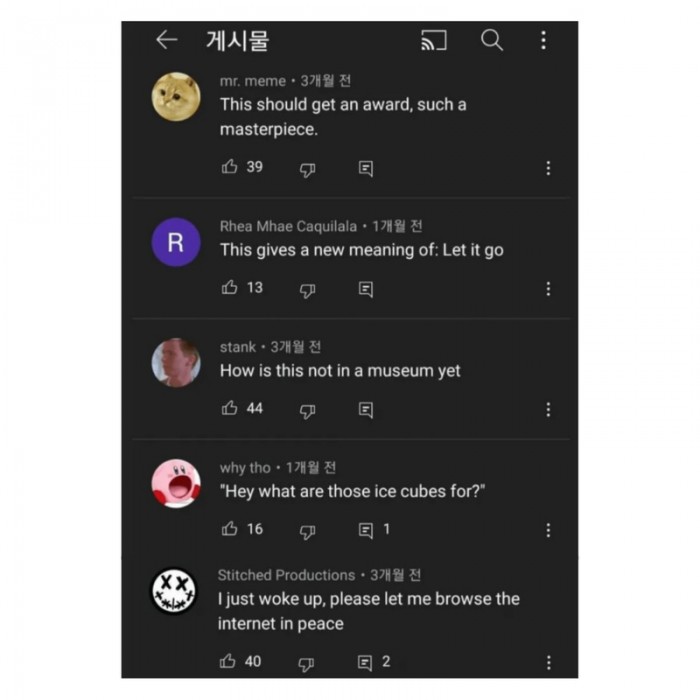View replies on Stitched Productions' comment

point(372,662)
